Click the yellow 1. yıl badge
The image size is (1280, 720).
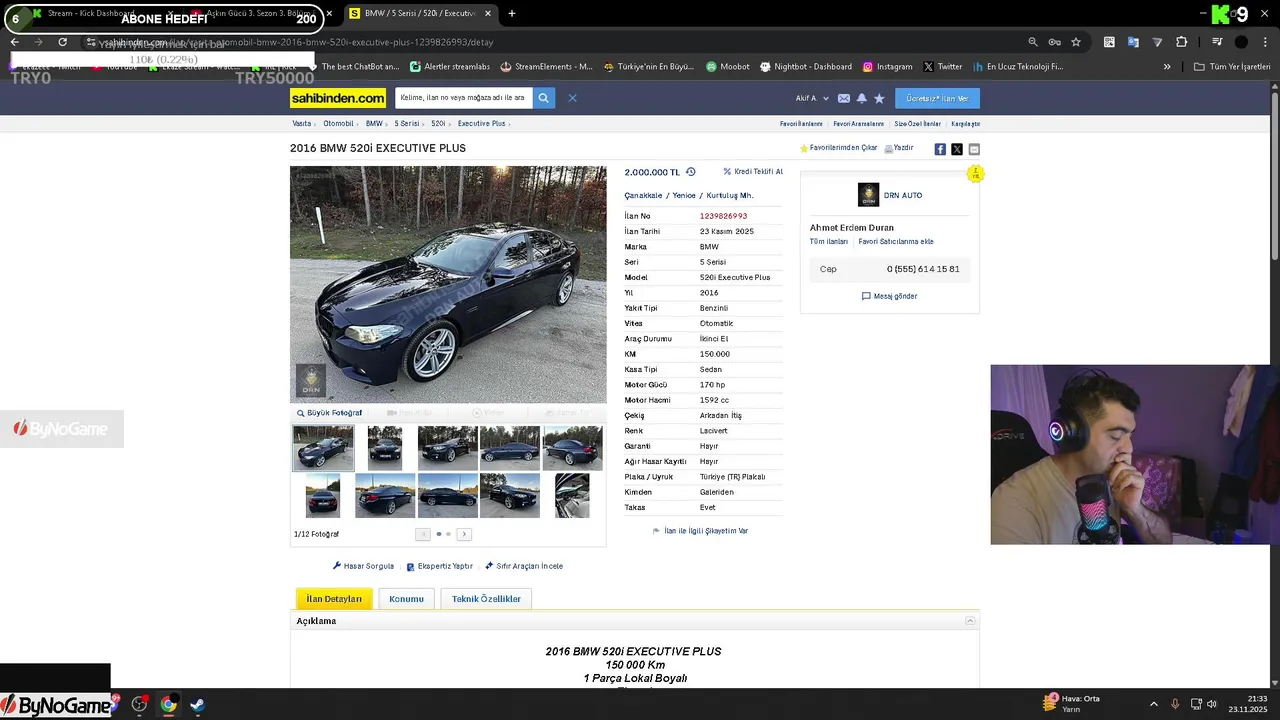pyautogui.click(x=975, y=174)
